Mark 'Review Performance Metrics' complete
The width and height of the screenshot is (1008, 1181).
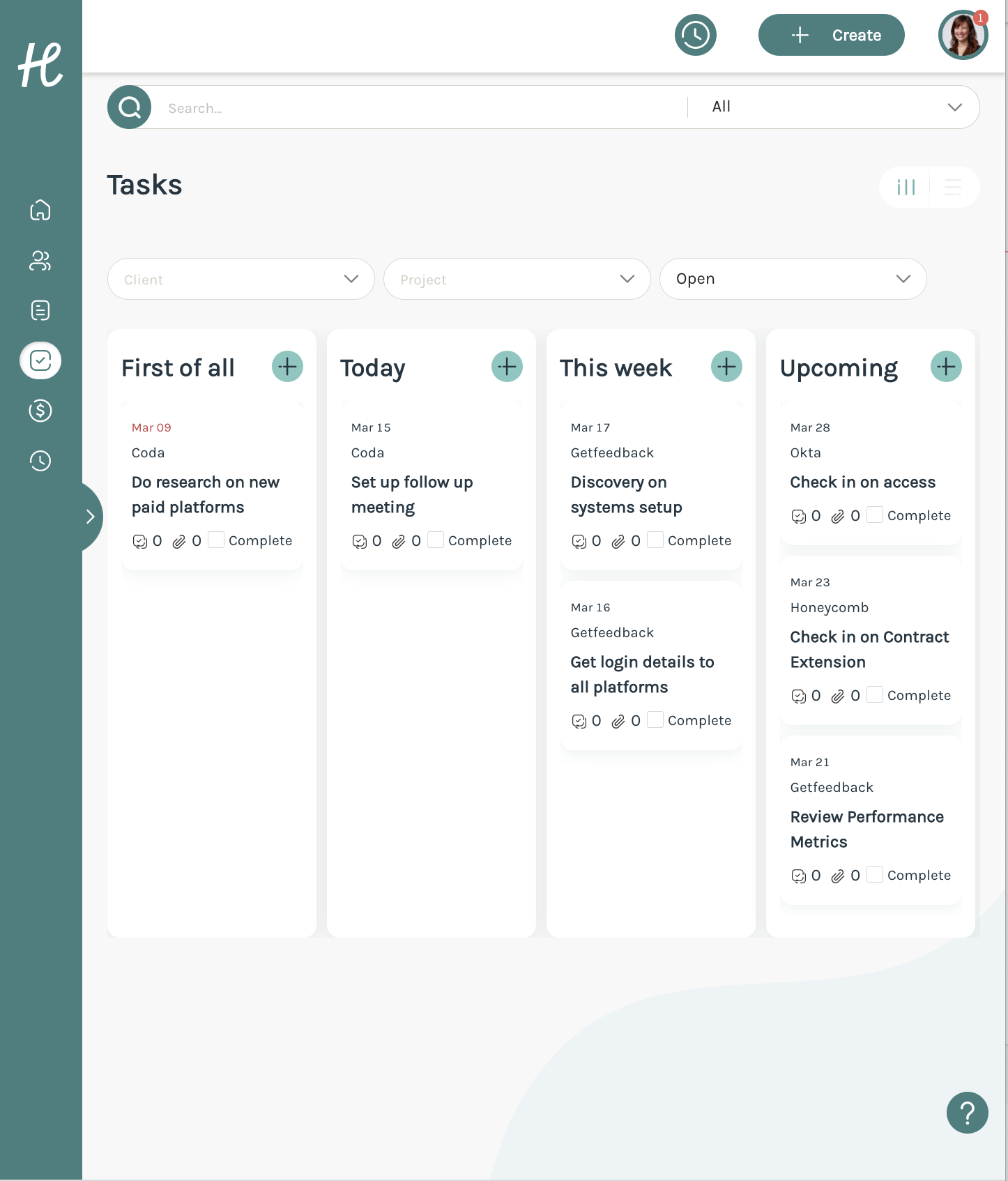(875, 874)
